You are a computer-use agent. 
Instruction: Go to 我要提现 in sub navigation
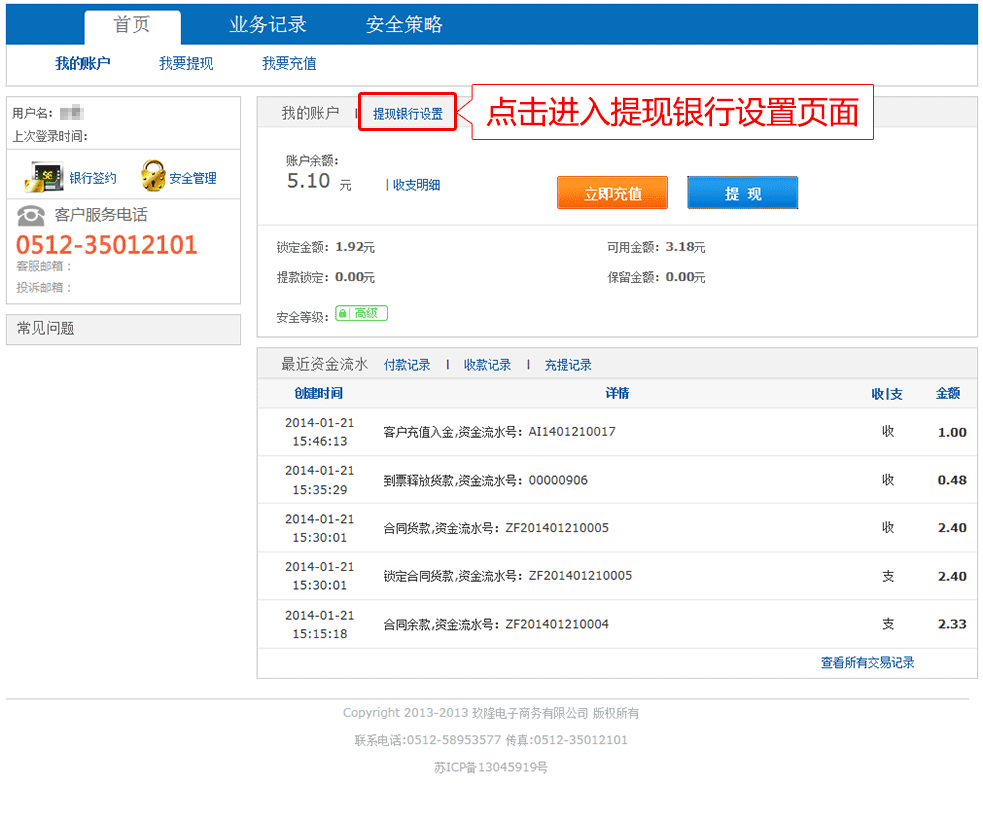pyautogui.click(x=186, y=64)
